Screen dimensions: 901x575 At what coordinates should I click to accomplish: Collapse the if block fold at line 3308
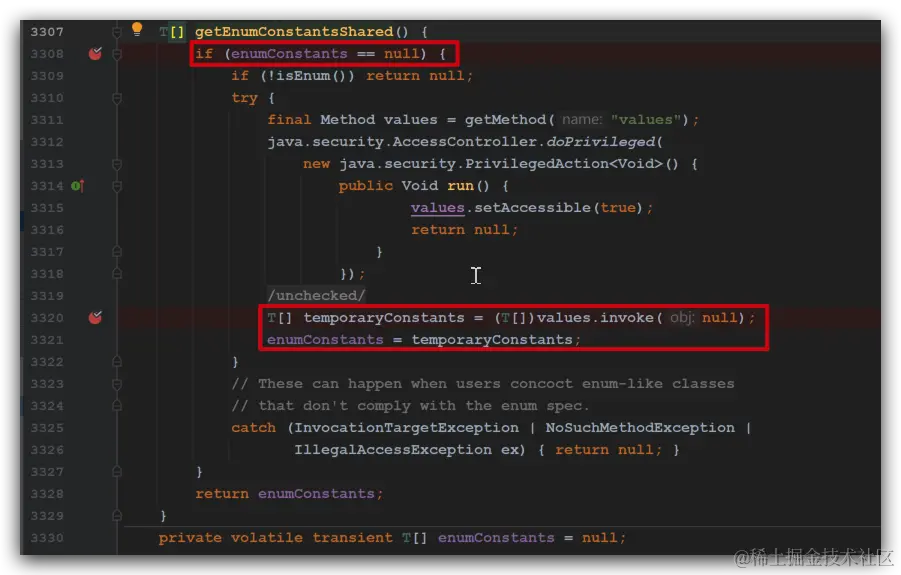(x=117, y=53)
